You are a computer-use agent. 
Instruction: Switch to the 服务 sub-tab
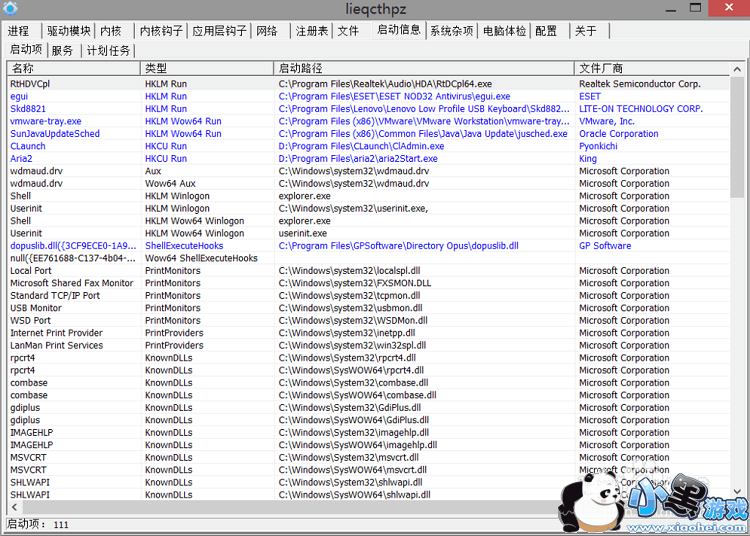coord(62,50)
